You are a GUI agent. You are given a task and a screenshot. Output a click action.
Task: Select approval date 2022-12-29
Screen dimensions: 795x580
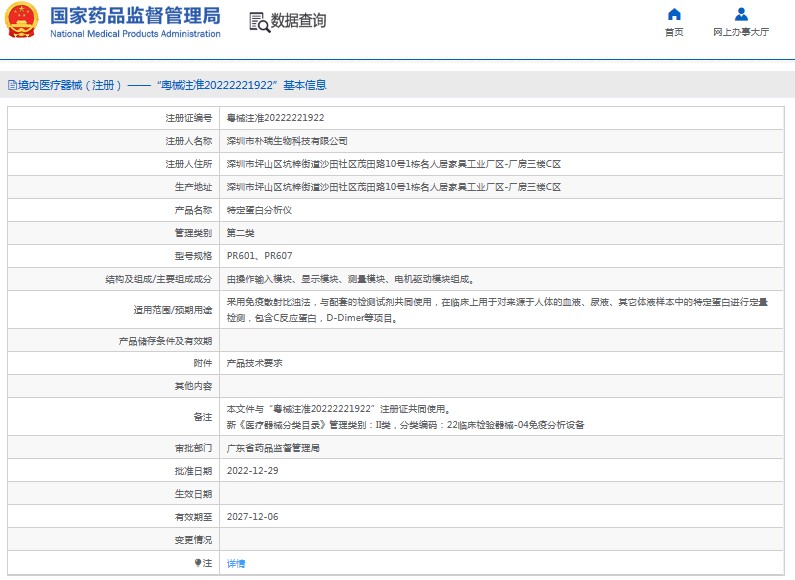[x=252, y=471]
